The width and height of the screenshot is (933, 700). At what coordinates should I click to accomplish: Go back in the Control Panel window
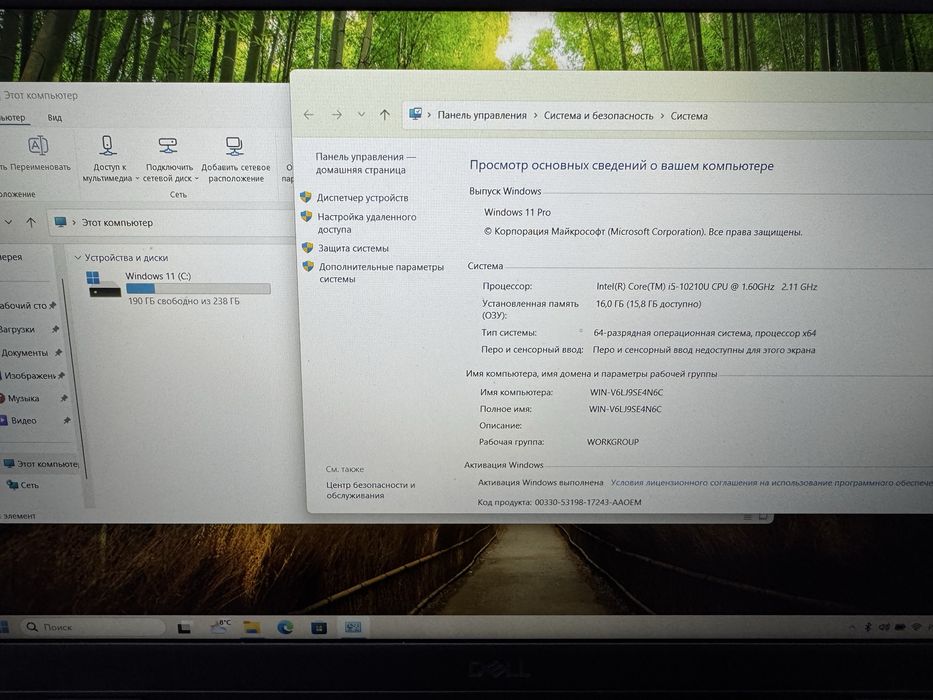point(308,114)
